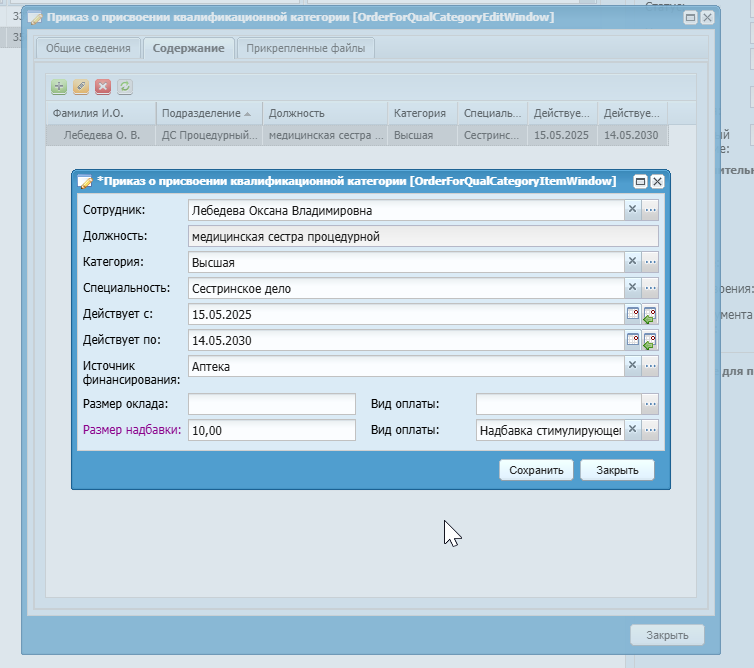Clear the Категория field
The image size is (754, 668).
[x=632, y=262]
